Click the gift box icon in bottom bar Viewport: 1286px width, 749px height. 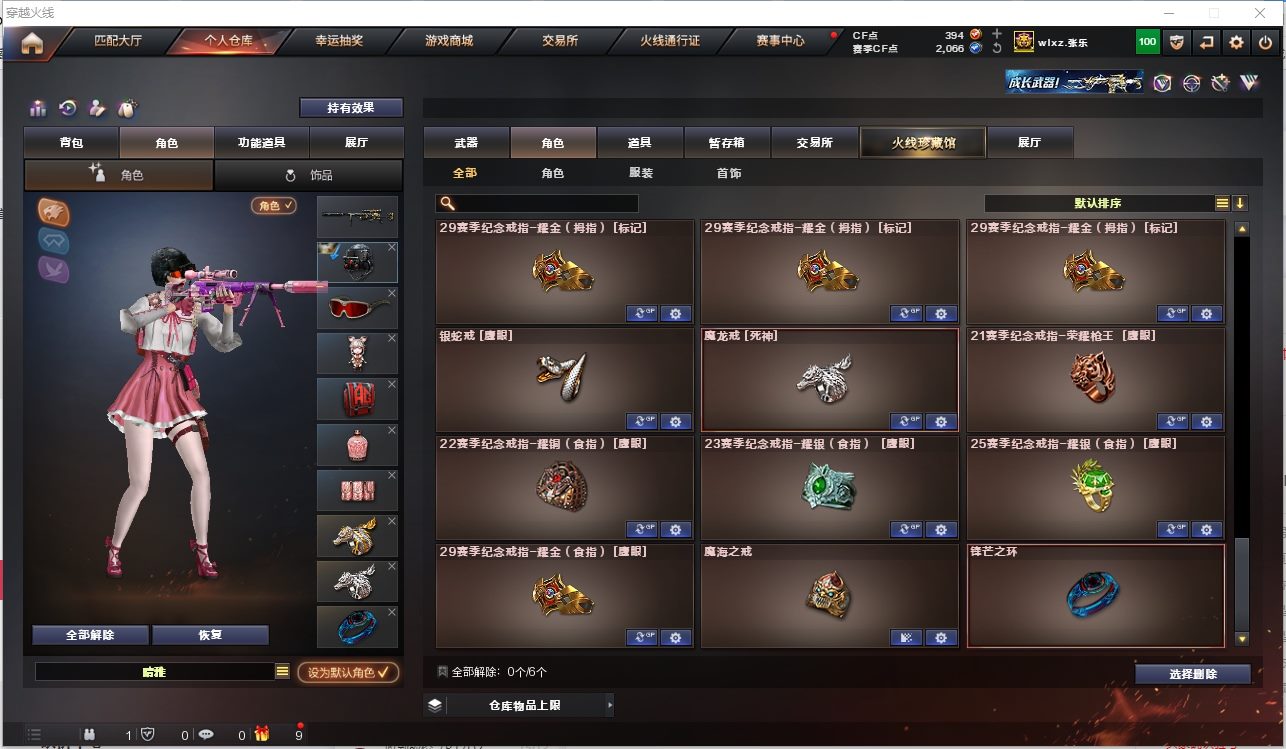click(262, 734)
